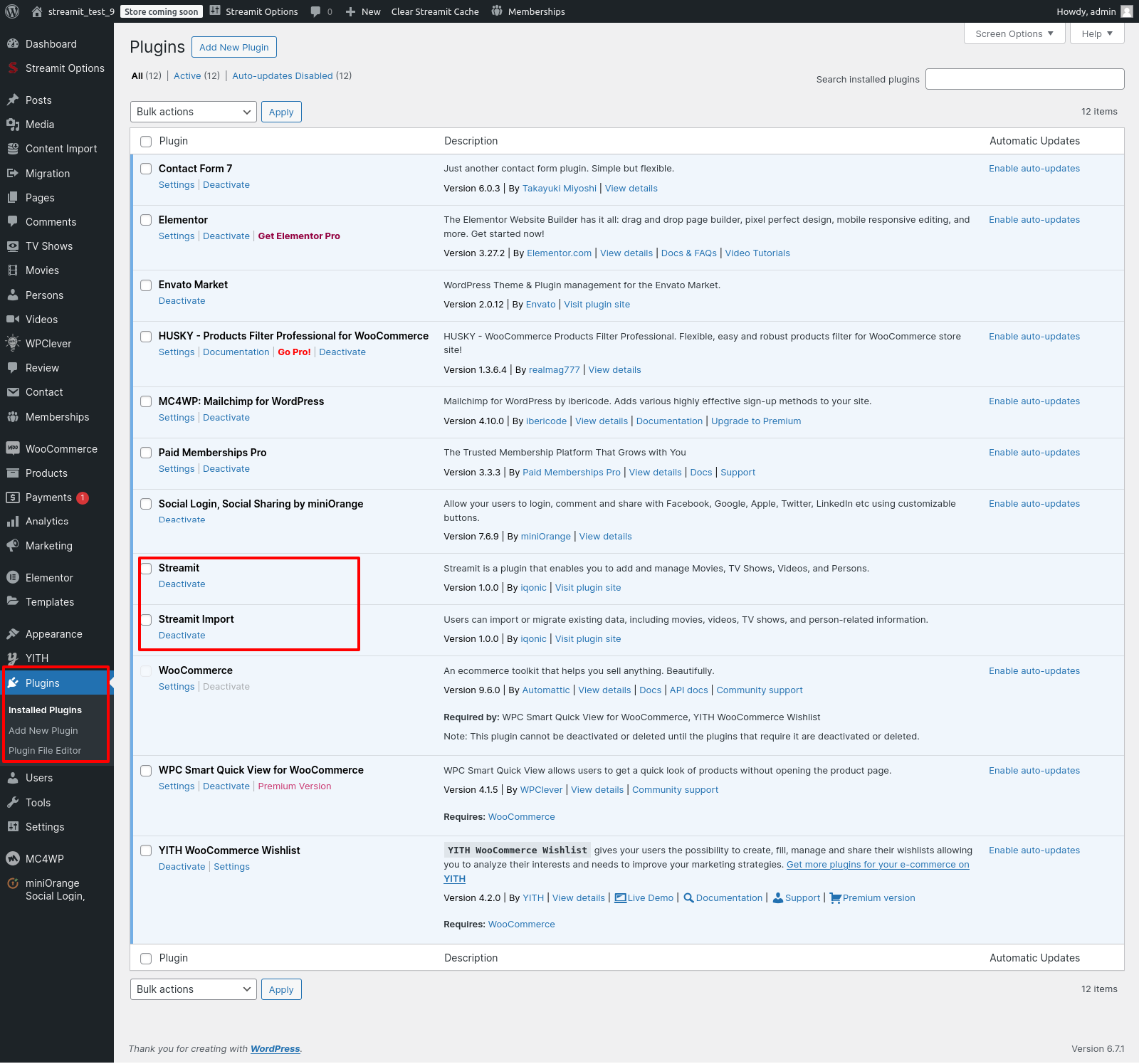Click the Add New Plugin button
The height and width of the screenshot is (1064, 1139).
[234, 47]
